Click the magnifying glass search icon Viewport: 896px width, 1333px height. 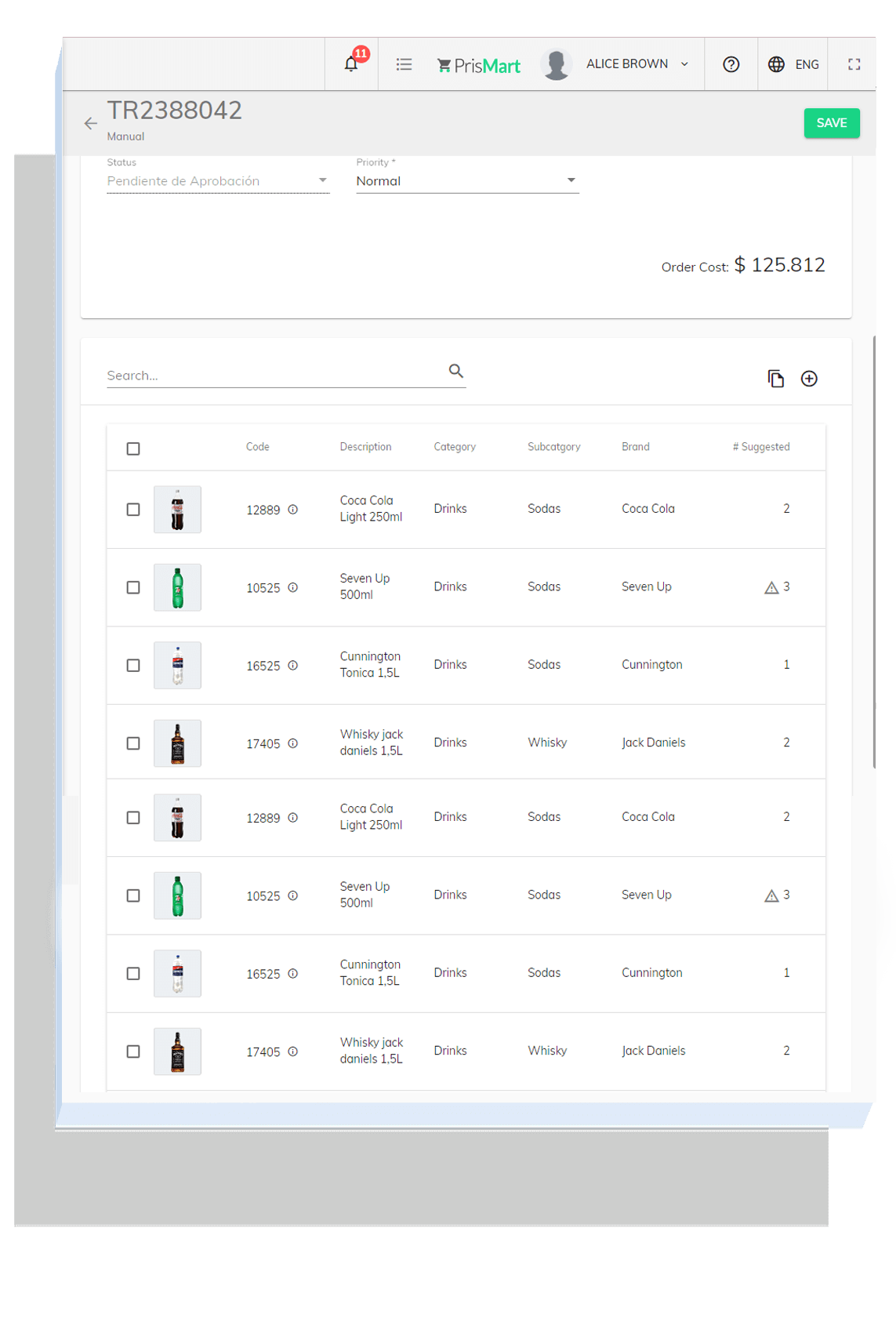click(455, 371)
